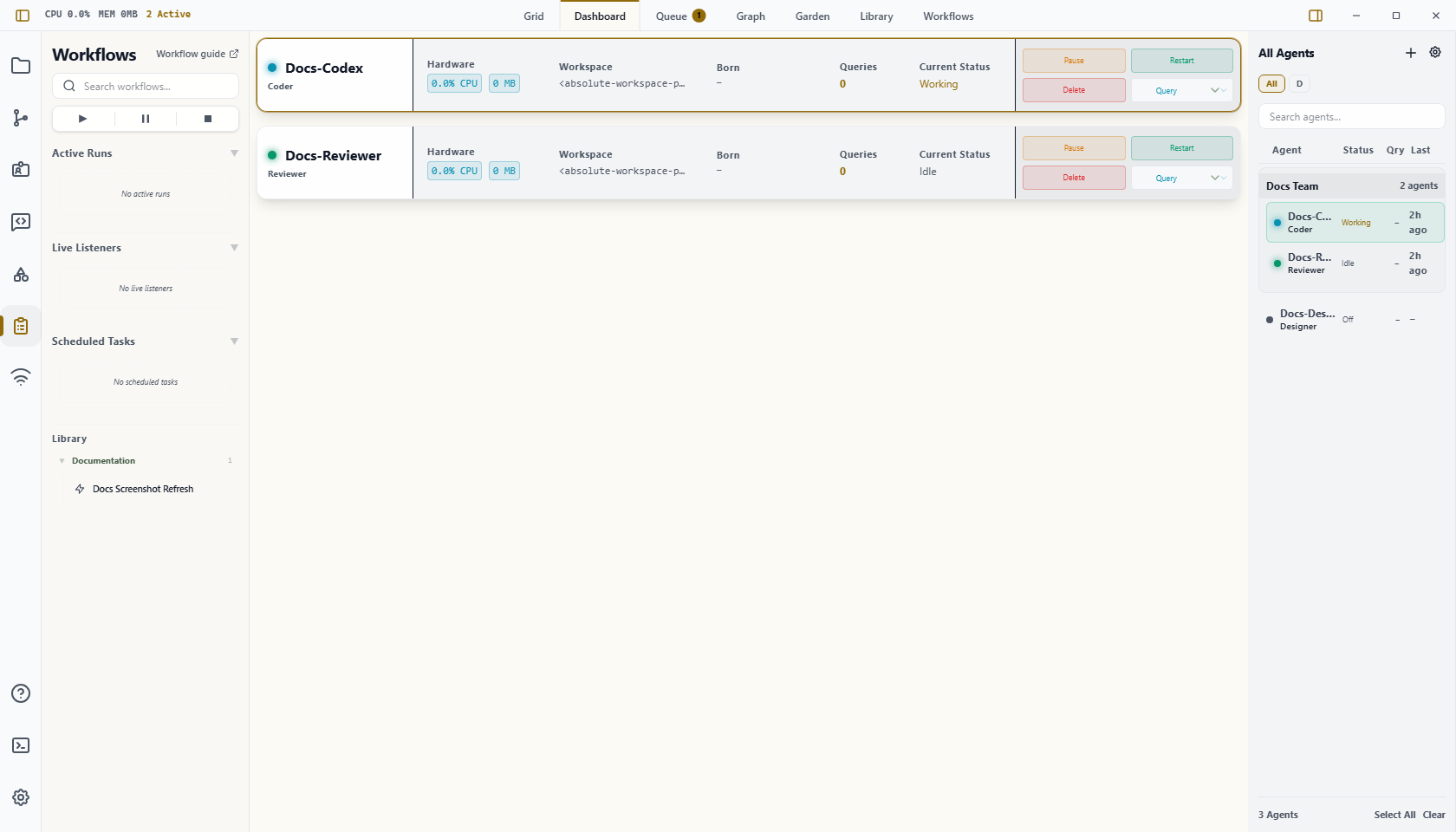This screenshot has width=1456, height=832.
Task: Sort by the Last column header
Action: [1420, 150]
